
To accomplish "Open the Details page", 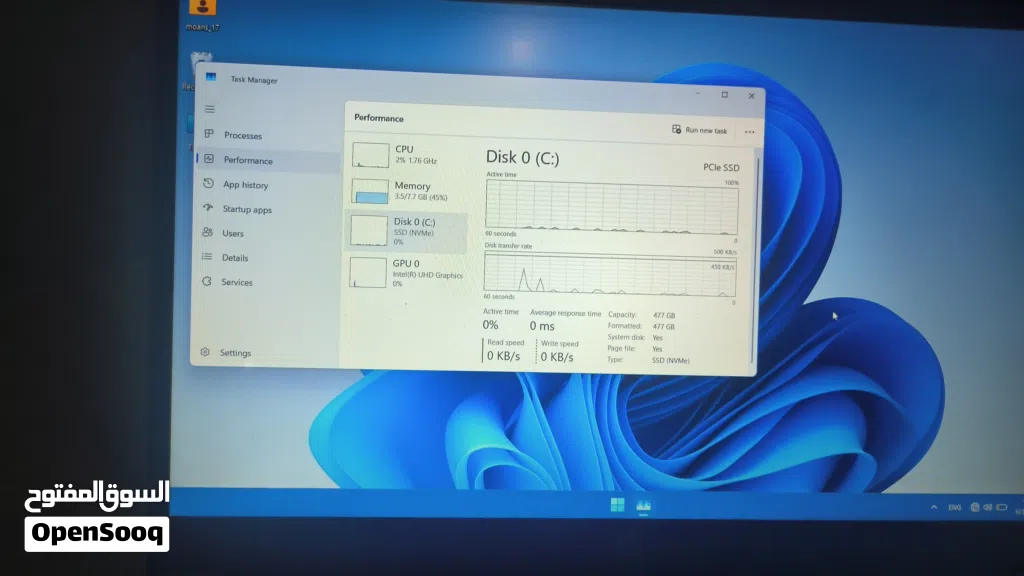I will [x=234, y=258].
